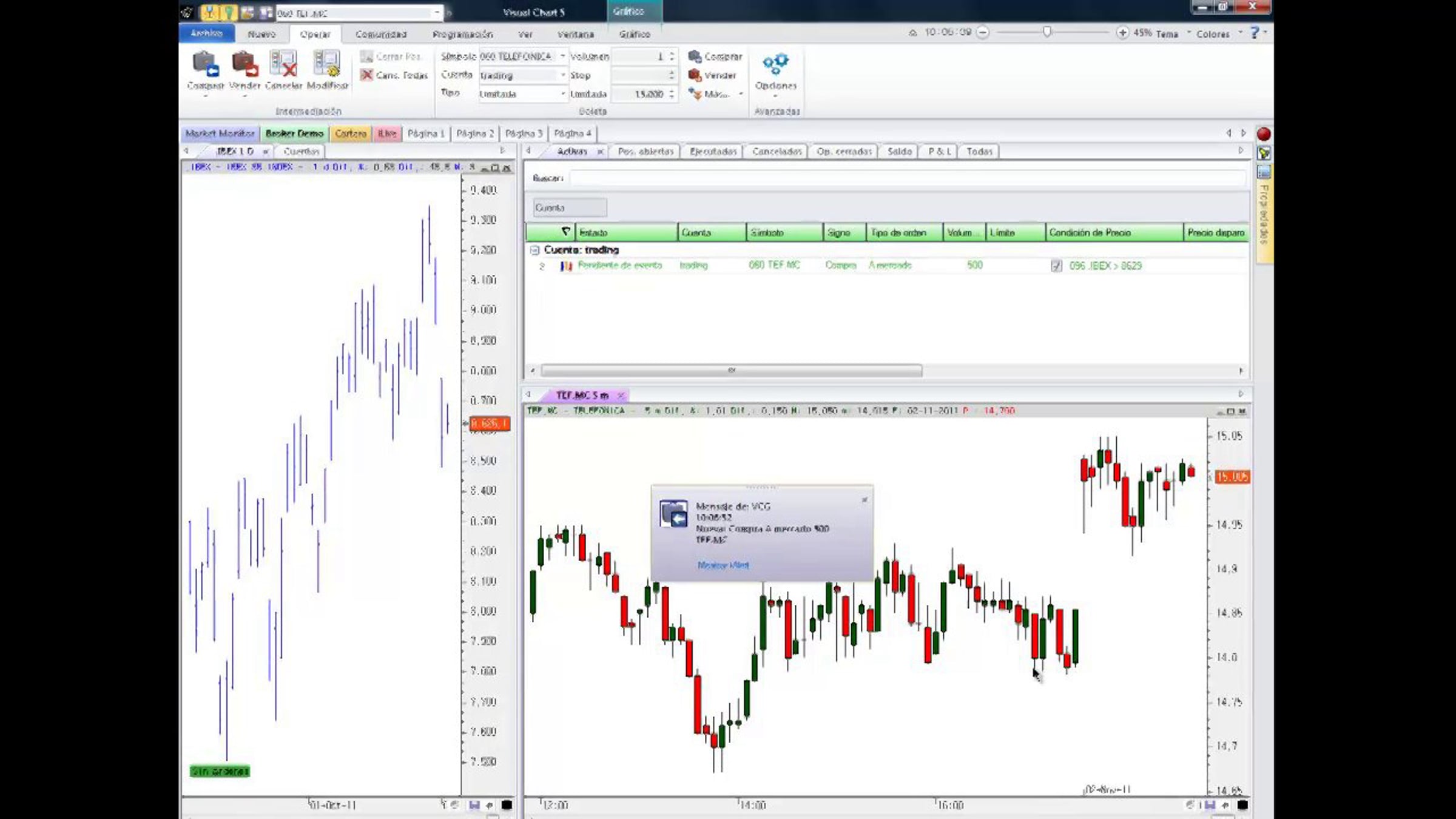The height and width of the screenshot is (819, 1456).
Task: Collapse the Cuenta: trading group
Action: click(534, 250)
